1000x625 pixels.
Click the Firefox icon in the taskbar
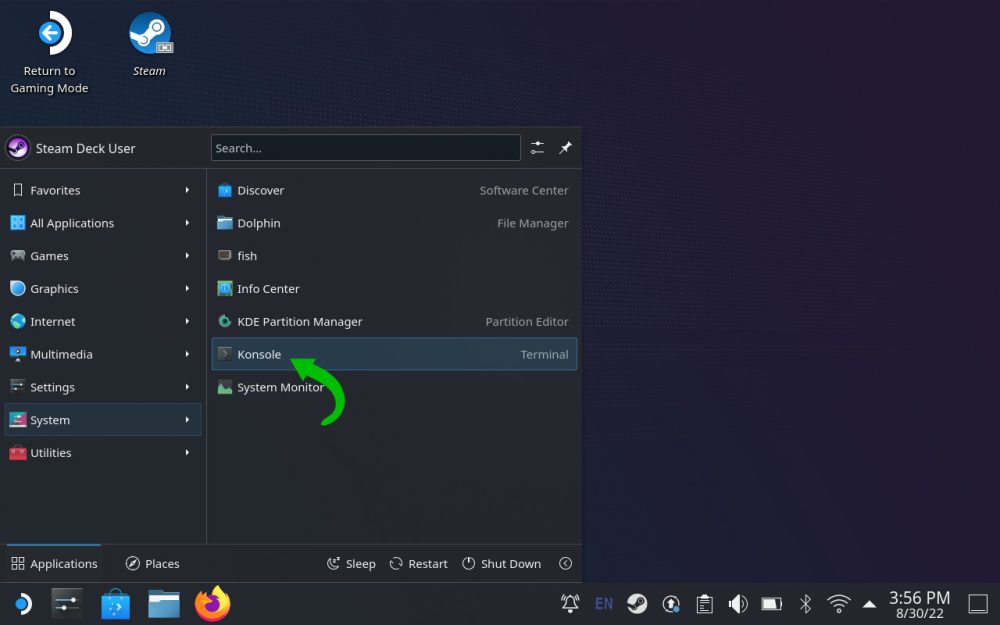[212, 604]
